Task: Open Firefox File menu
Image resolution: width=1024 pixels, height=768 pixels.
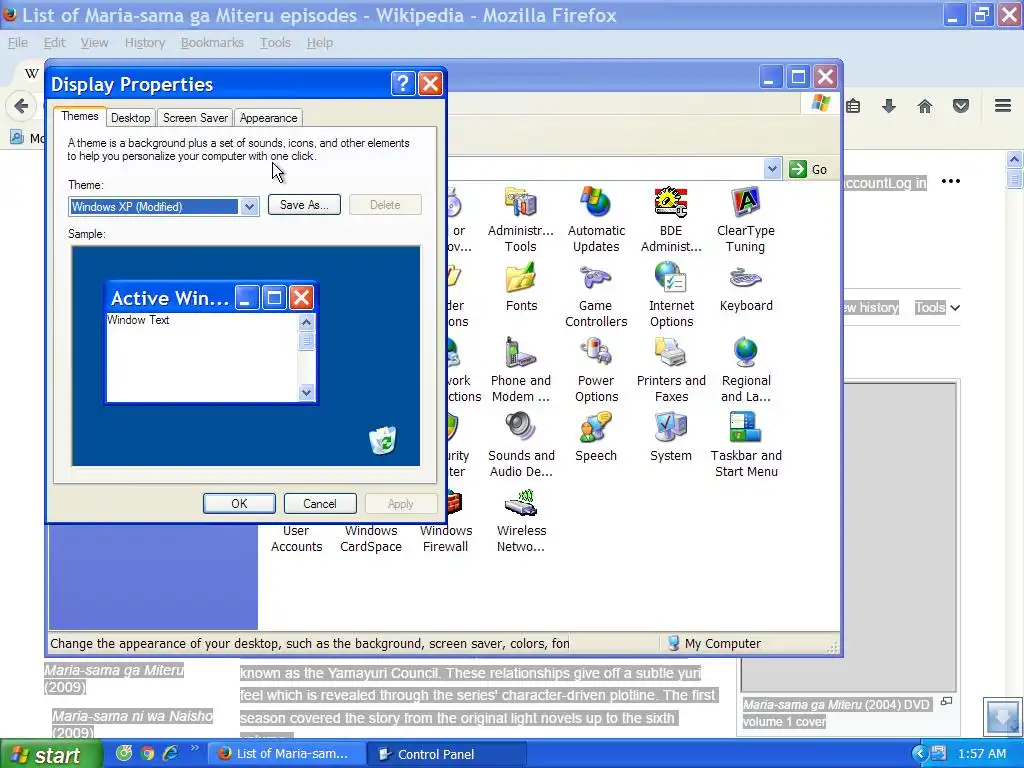Action: tap(18, 42)
